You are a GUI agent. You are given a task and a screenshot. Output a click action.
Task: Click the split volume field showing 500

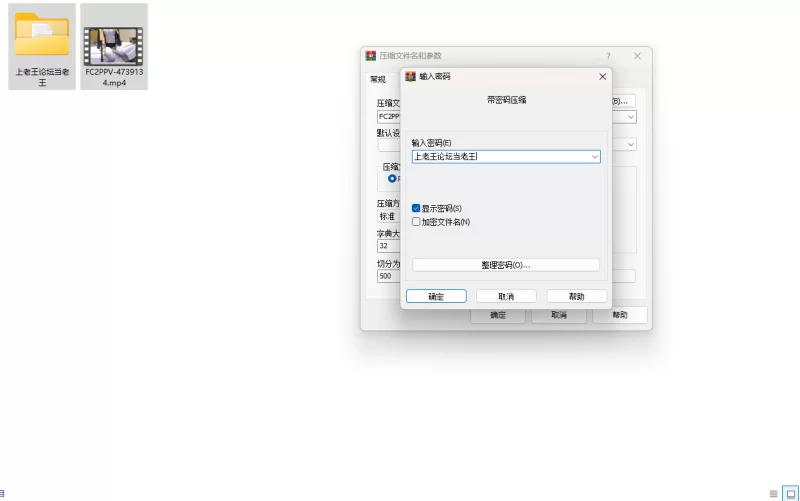[389, 276]
